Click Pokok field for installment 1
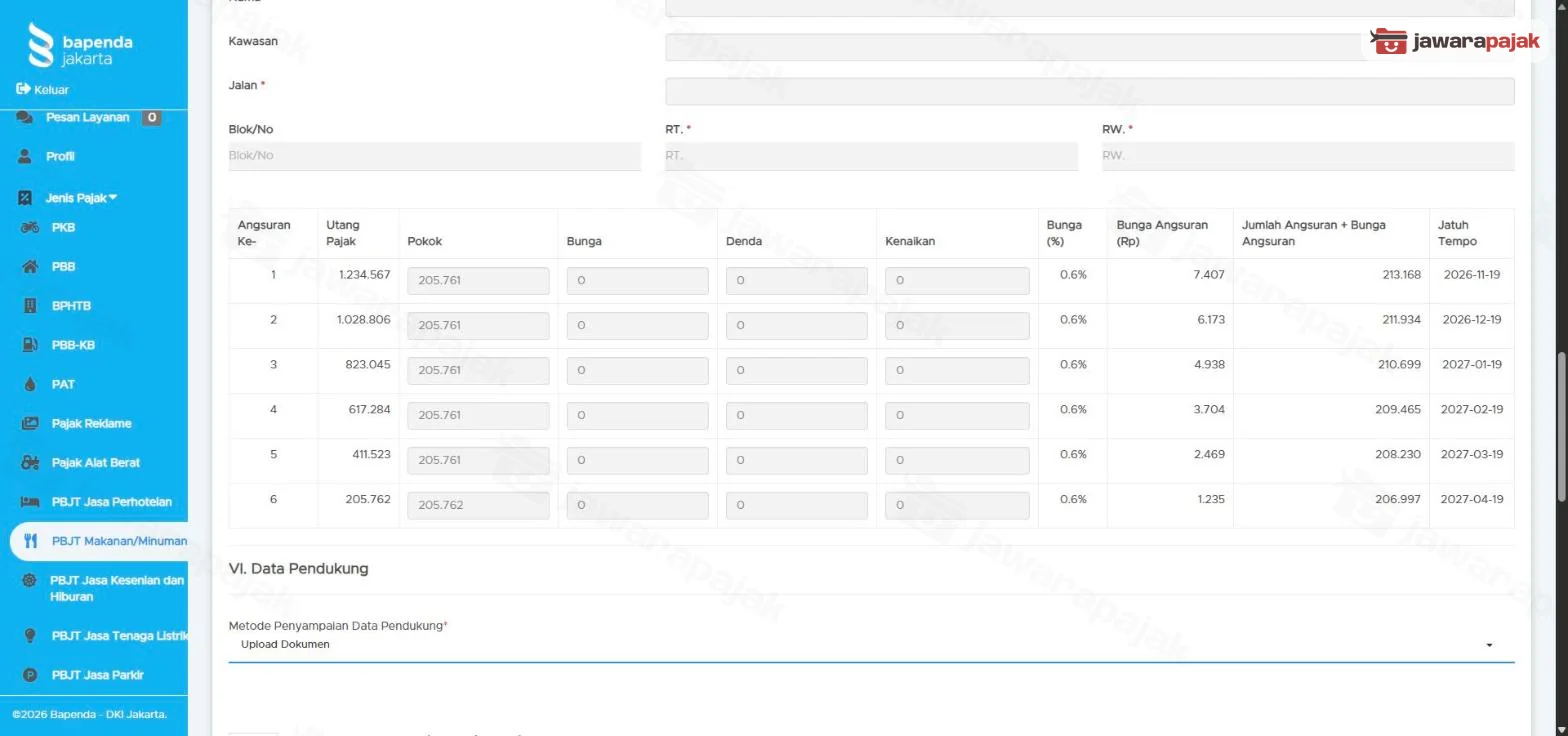1568x736 pixels. coord(478,281)
